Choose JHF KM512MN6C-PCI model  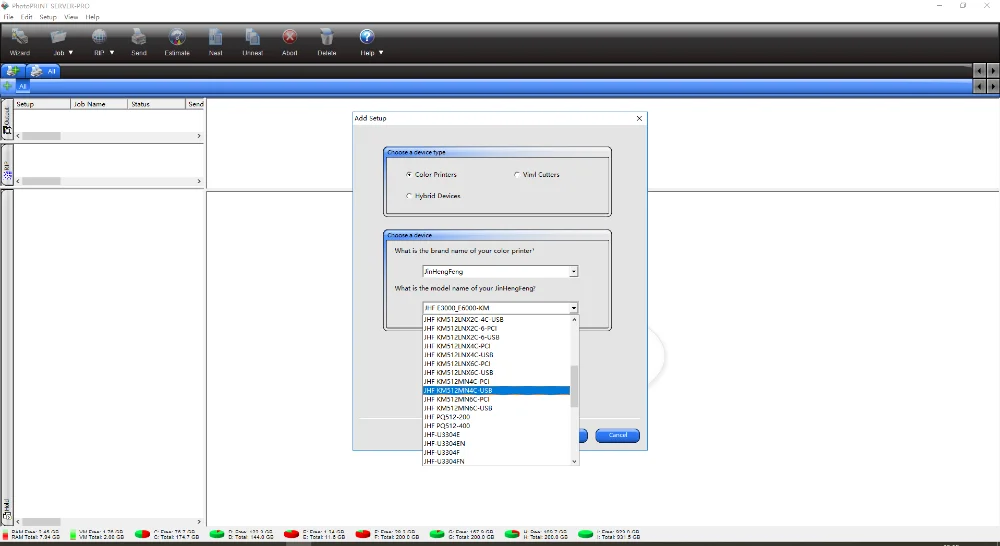pyautogui.click(x=496, y=399)
